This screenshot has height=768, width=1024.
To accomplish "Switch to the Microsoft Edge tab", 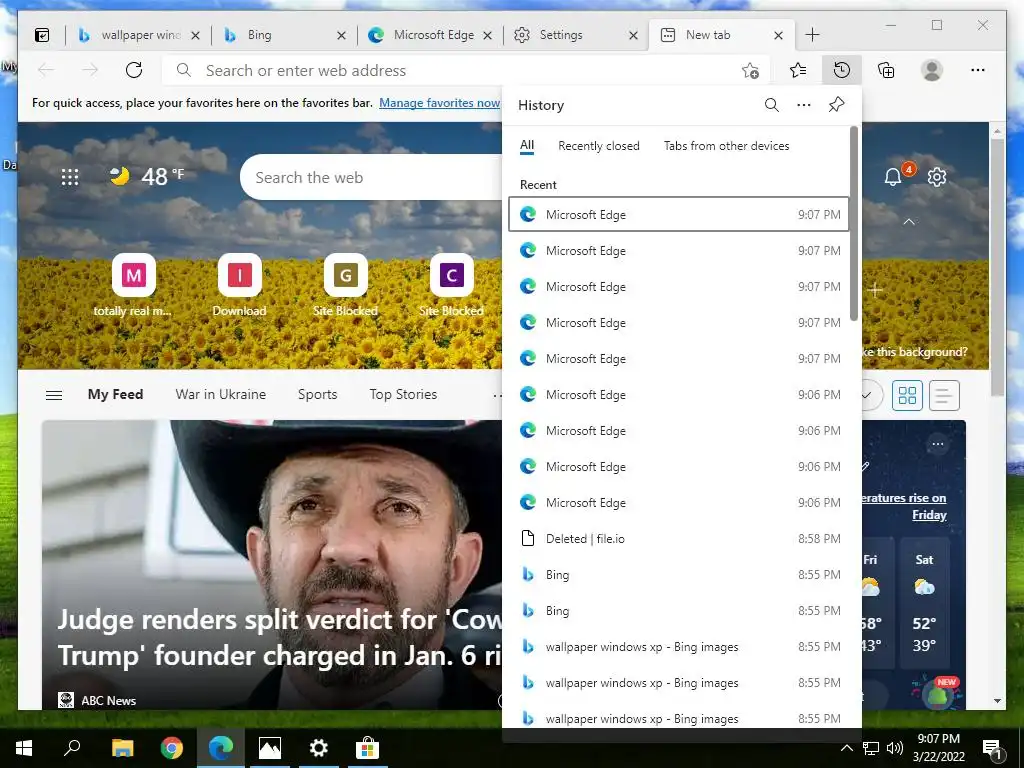I will click(430, 35).
